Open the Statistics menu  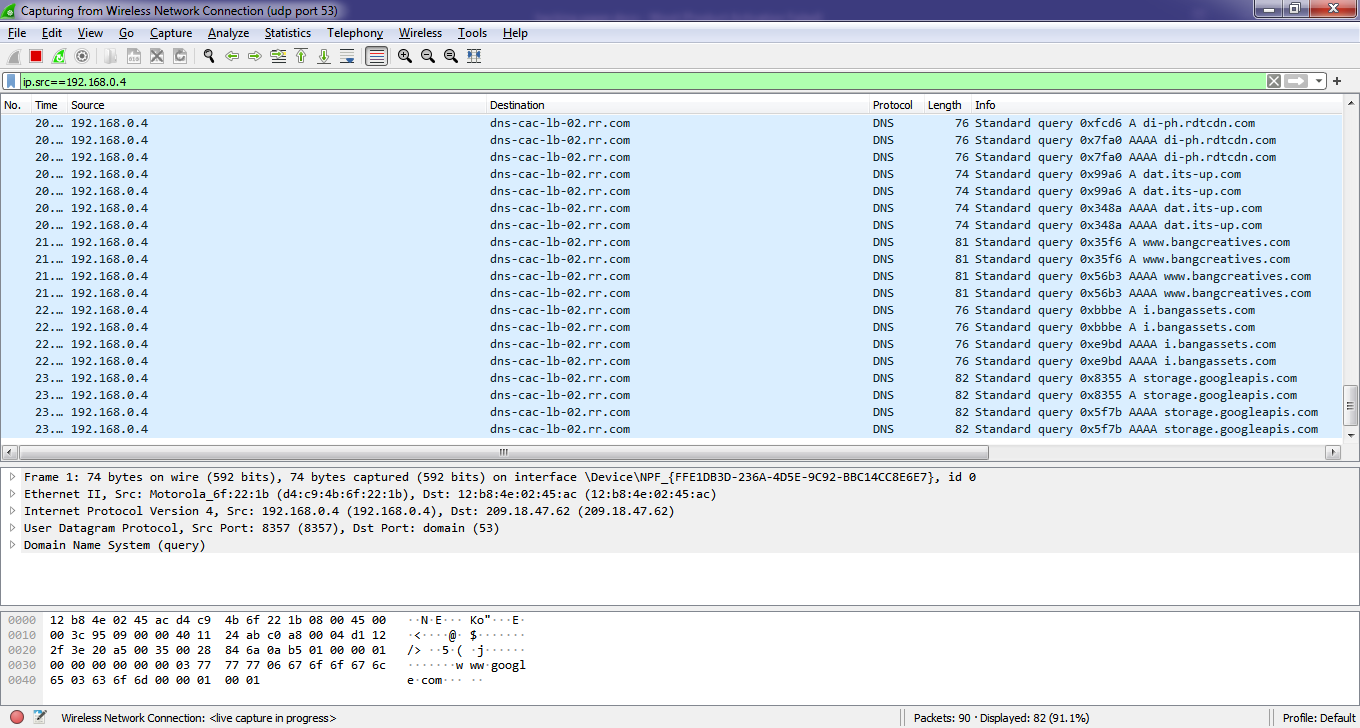pyautogui.click(x=287, y=33)
